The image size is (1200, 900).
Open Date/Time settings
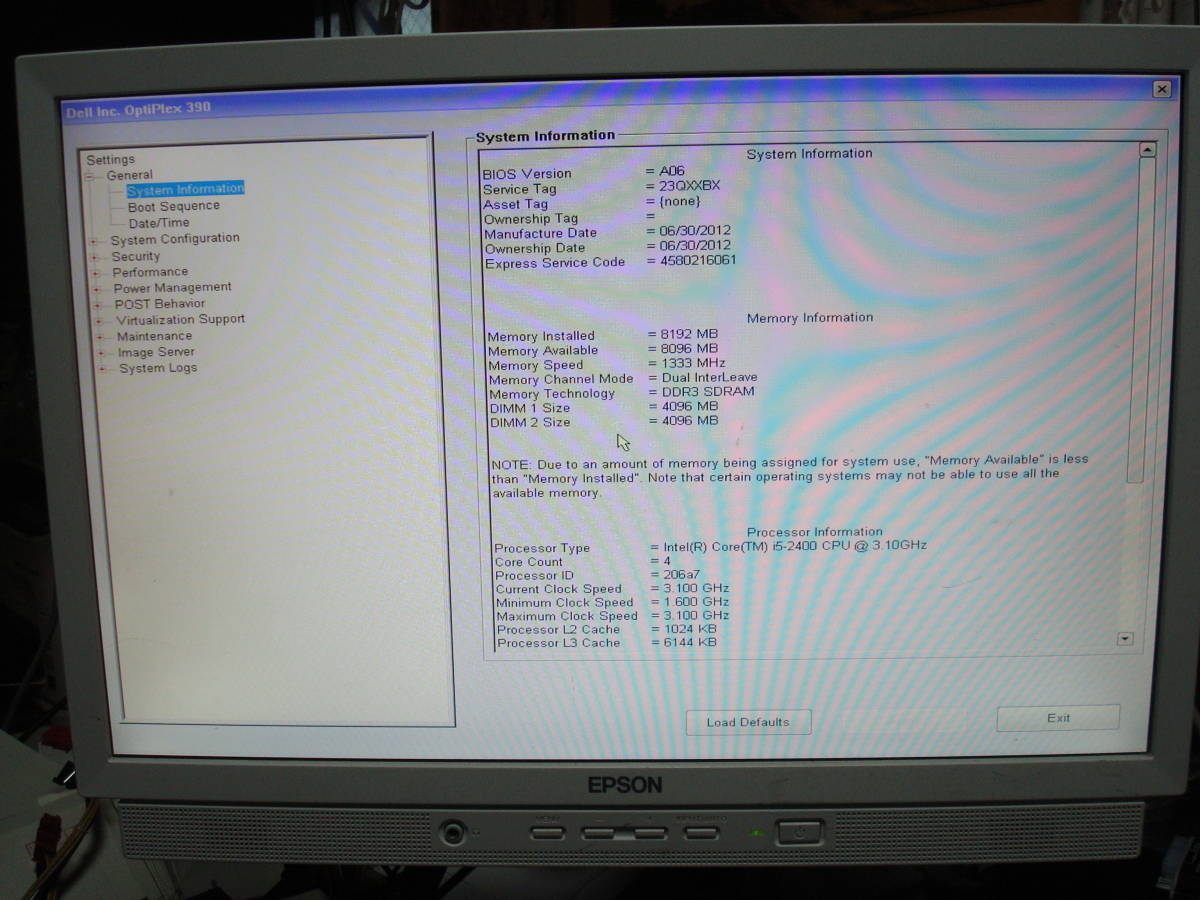[x=158, y=223]
